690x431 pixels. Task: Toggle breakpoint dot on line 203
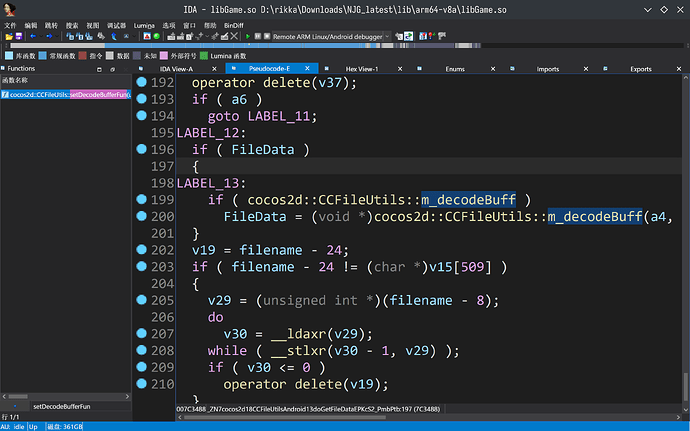(141, 266)
